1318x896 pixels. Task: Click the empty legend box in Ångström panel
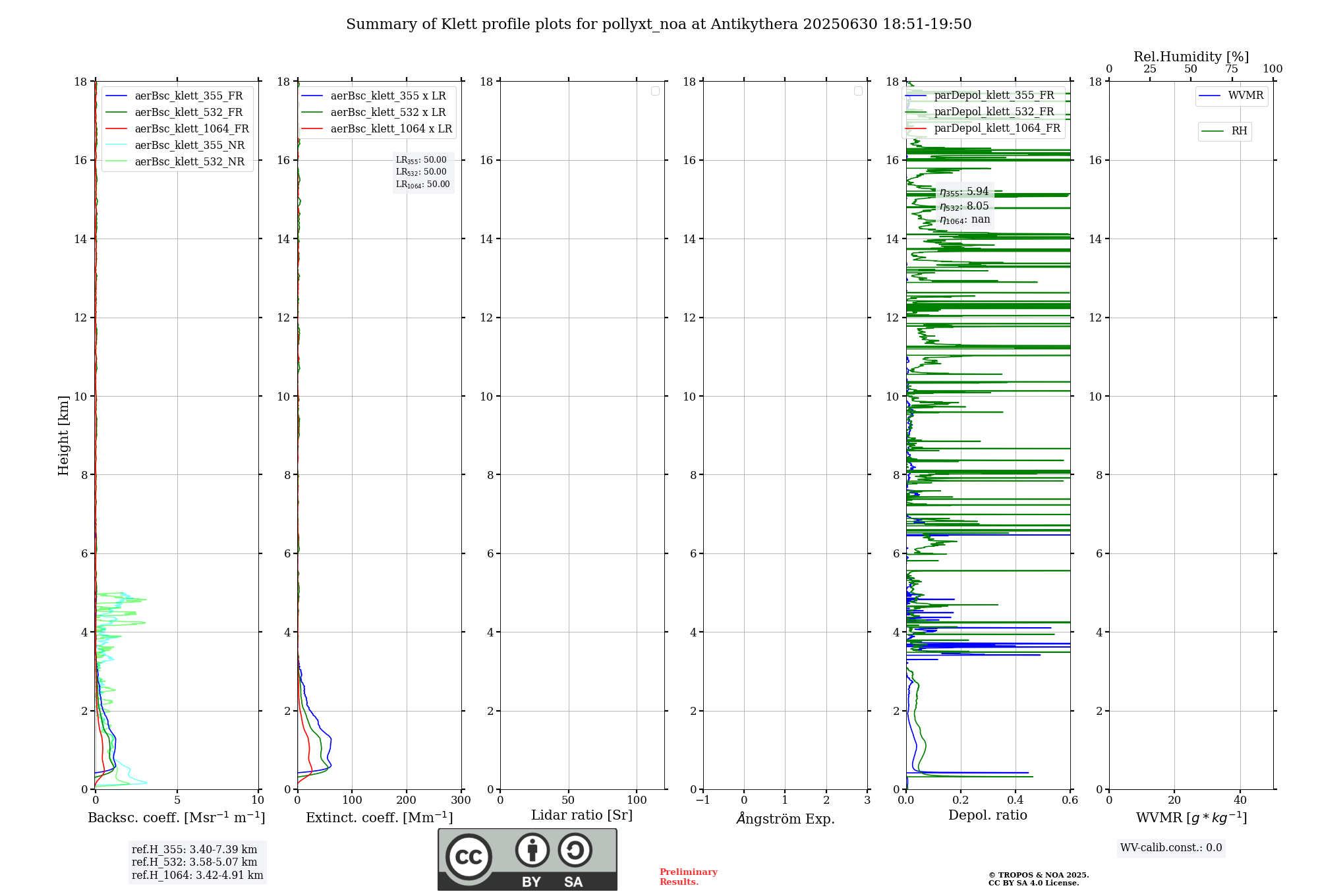point(858,91)
